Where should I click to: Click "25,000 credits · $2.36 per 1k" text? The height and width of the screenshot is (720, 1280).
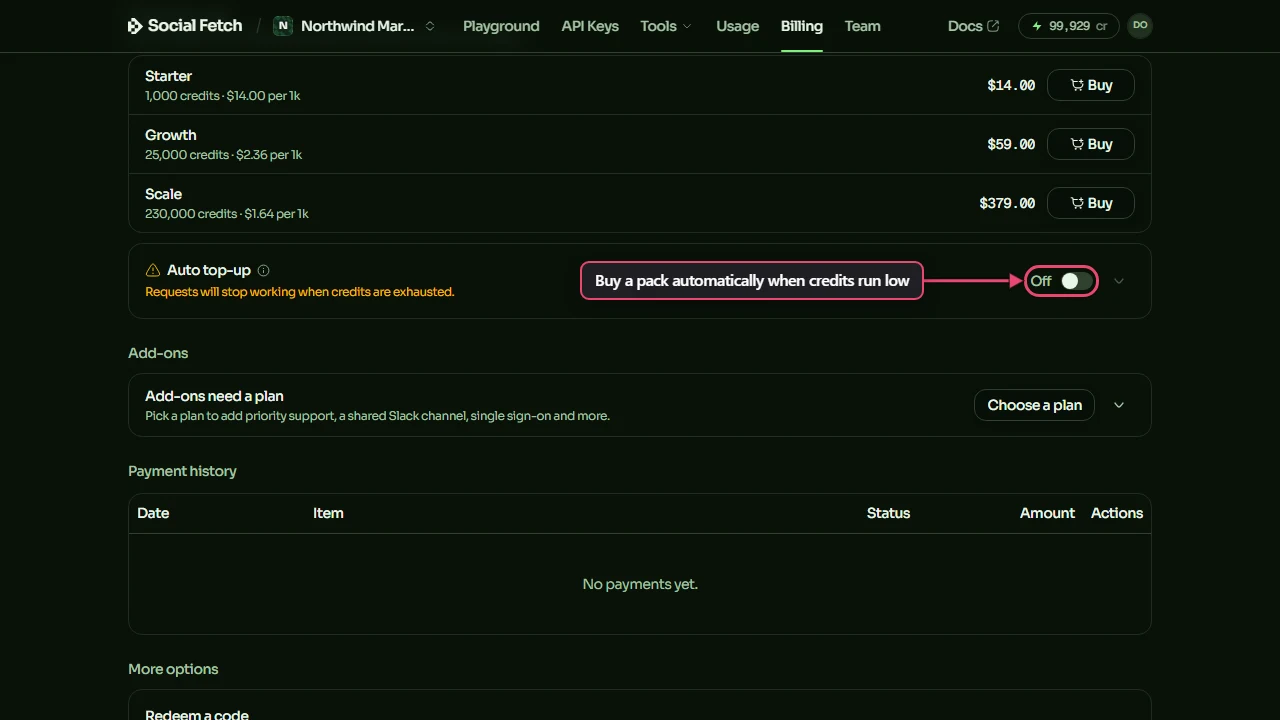224,155
